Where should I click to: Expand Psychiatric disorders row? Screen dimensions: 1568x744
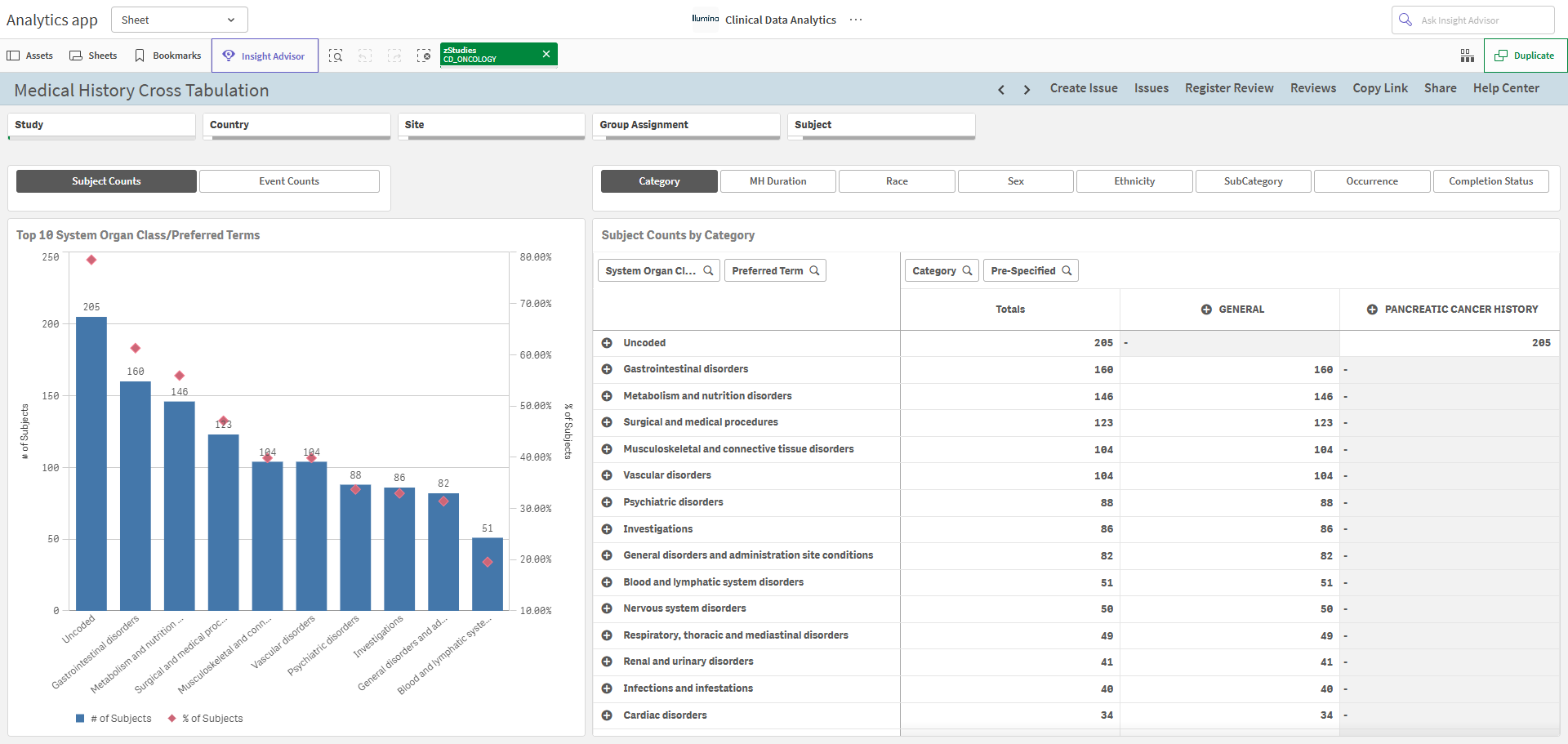pos(607,502)
